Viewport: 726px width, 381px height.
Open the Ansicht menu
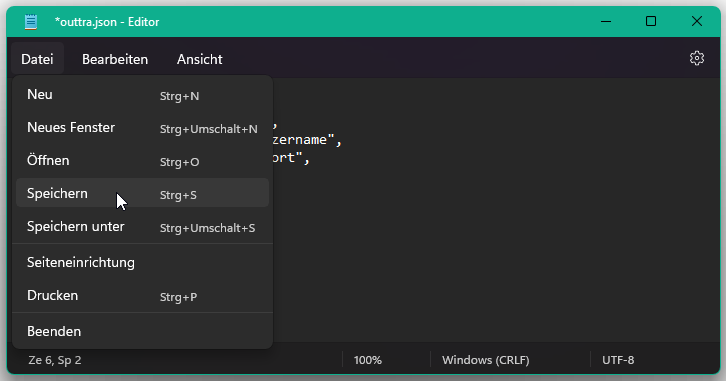point(200,59)
